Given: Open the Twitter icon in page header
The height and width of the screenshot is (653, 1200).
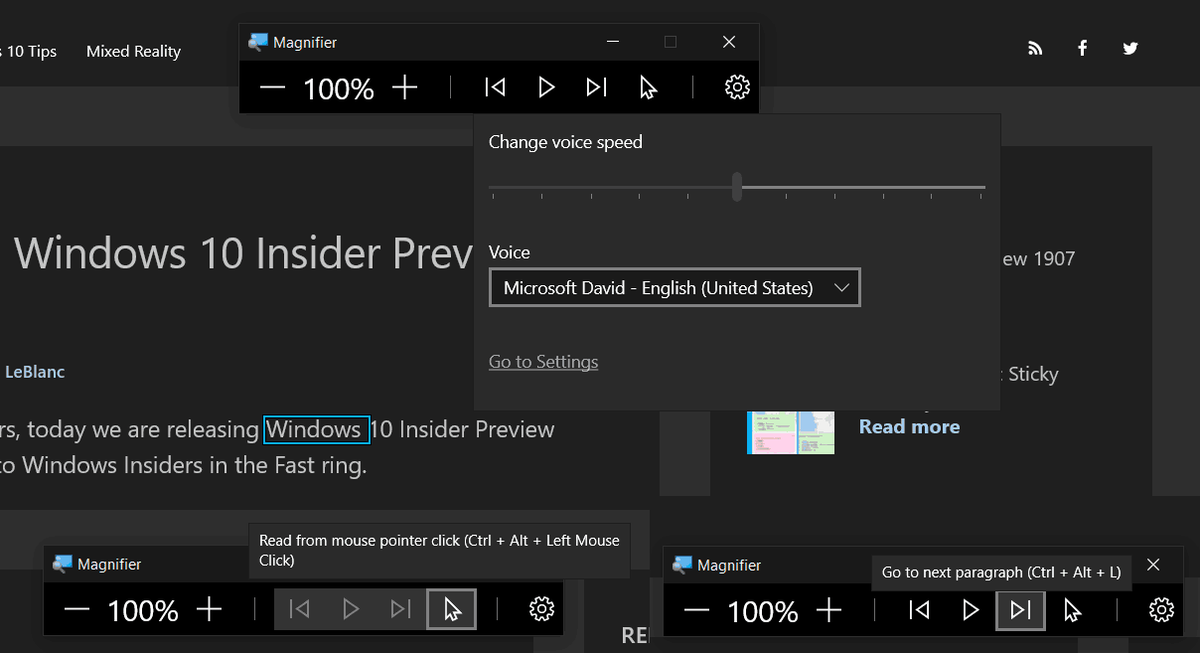Looking at the screenshot, I should pos(1130,48).
